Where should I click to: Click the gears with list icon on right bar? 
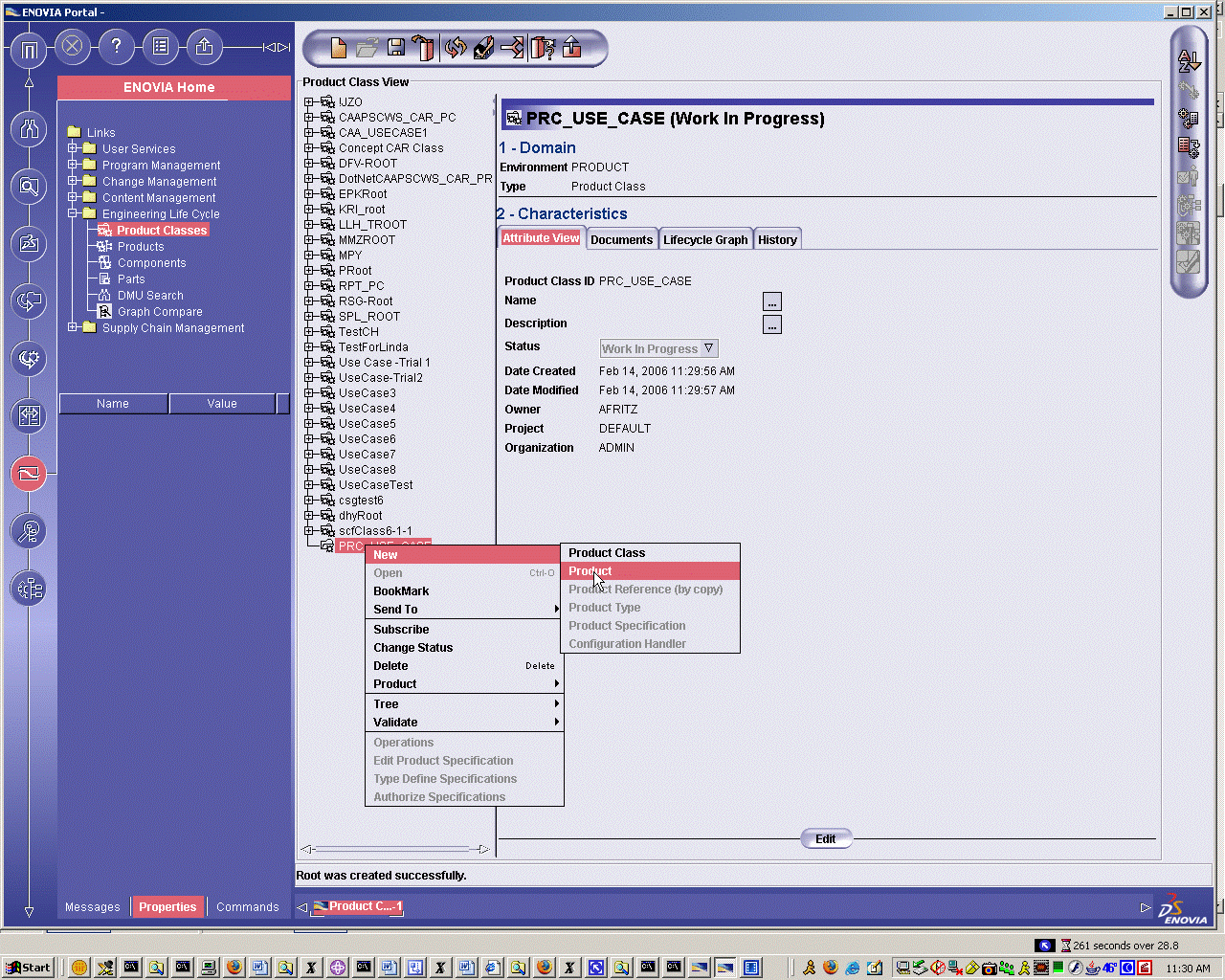[x=1189, y=119]
